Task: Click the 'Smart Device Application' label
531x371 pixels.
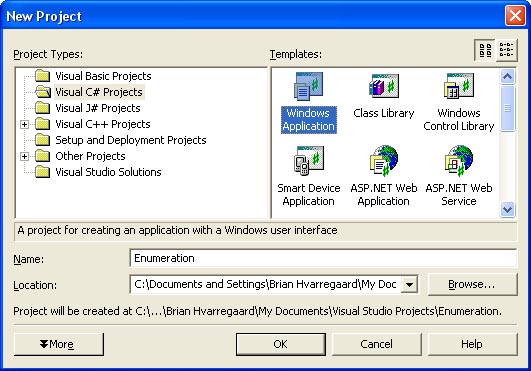Action: point(309,194)
